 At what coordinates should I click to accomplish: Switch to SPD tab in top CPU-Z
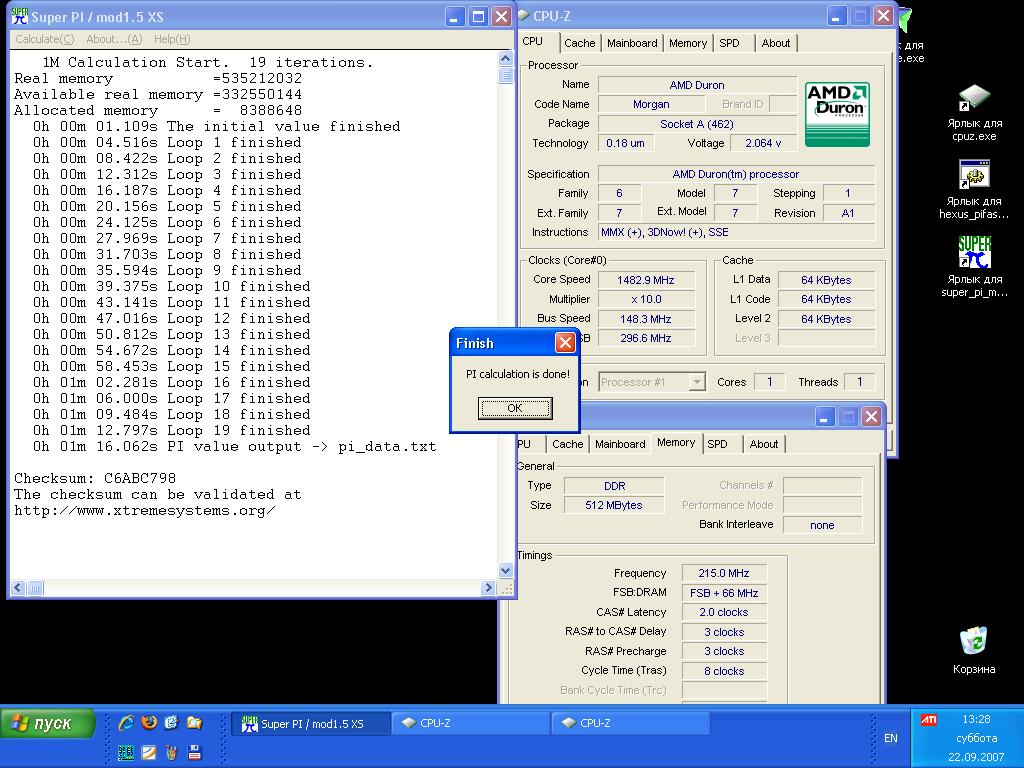coord(729,43)
